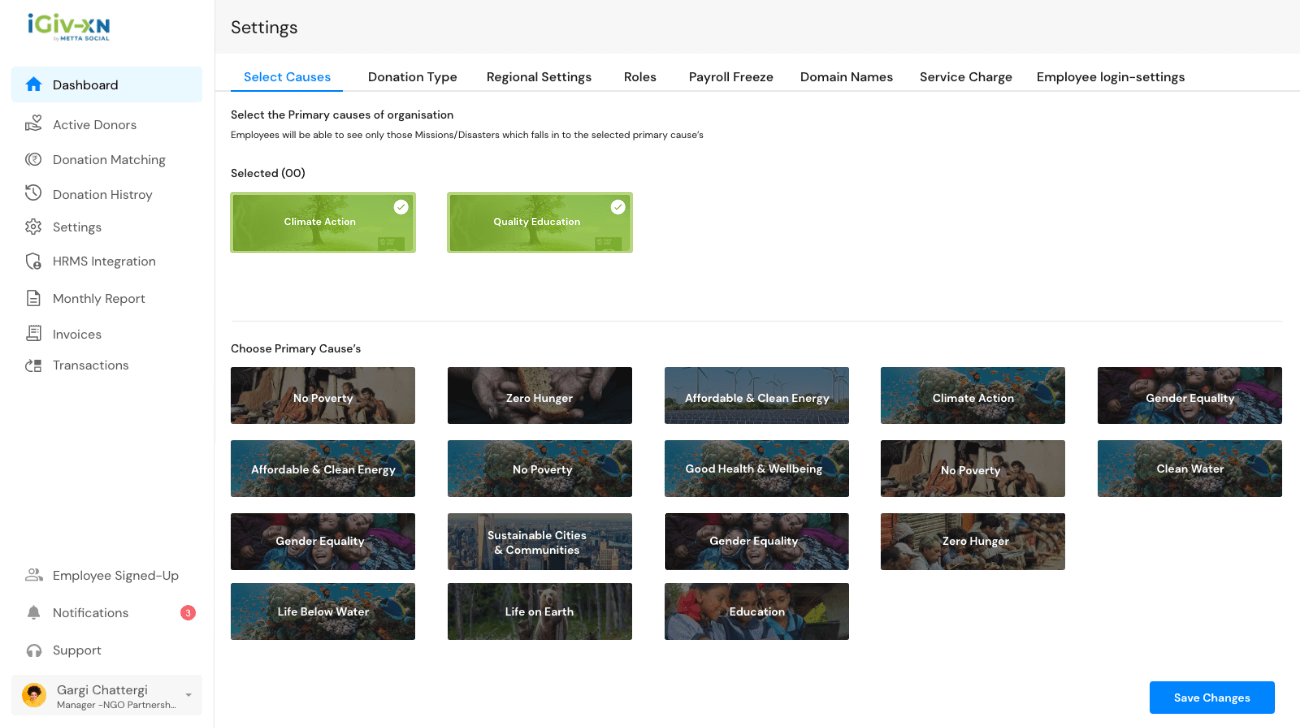Choose the Life on Earth cause tile
The height and width of the screenshot is (728, 1300).
click(539, 612)
